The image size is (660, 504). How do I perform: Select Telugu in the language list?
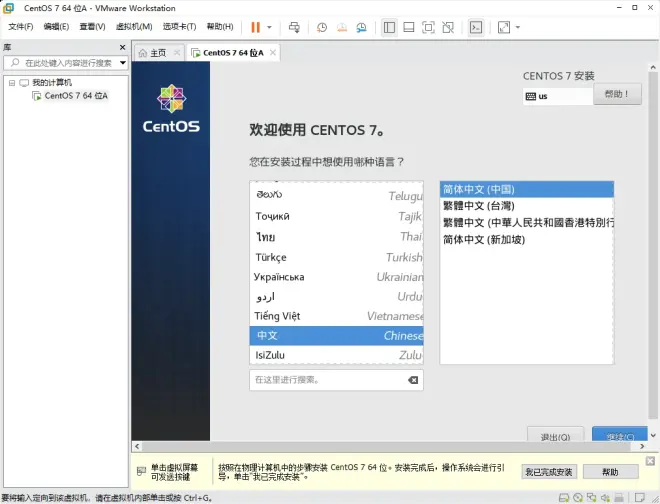(336, 195)
